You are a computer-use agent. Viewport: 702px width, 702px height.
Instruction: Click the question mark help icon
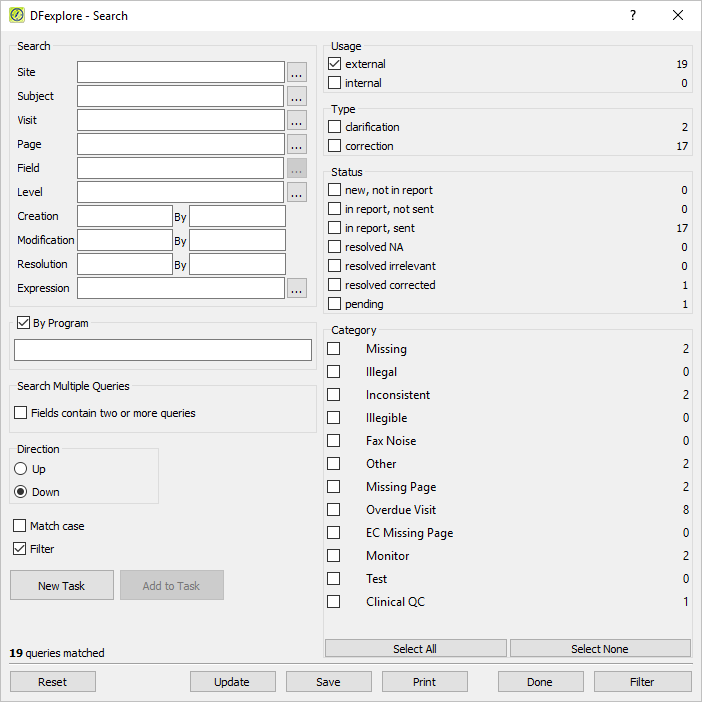[x=633, y=16]
